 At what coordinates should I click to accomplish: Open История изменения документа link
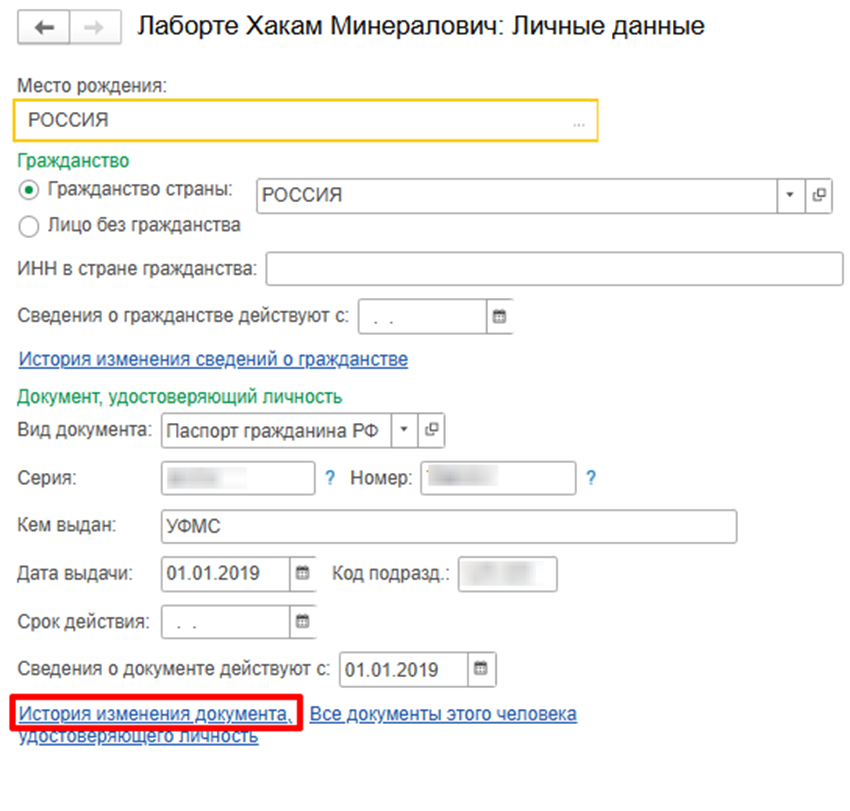coord(154,715)
